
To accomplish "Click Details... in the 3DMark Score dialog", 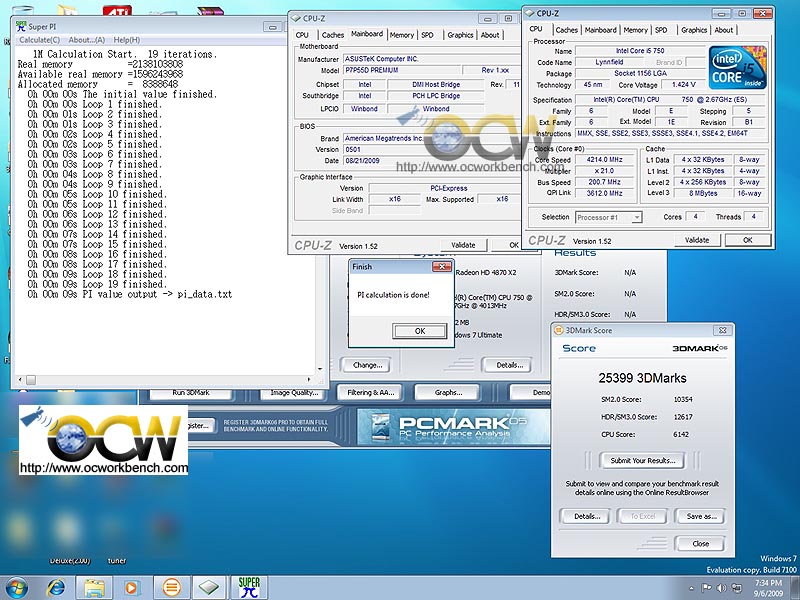I will pyautogui.click(x=587, y=516).
